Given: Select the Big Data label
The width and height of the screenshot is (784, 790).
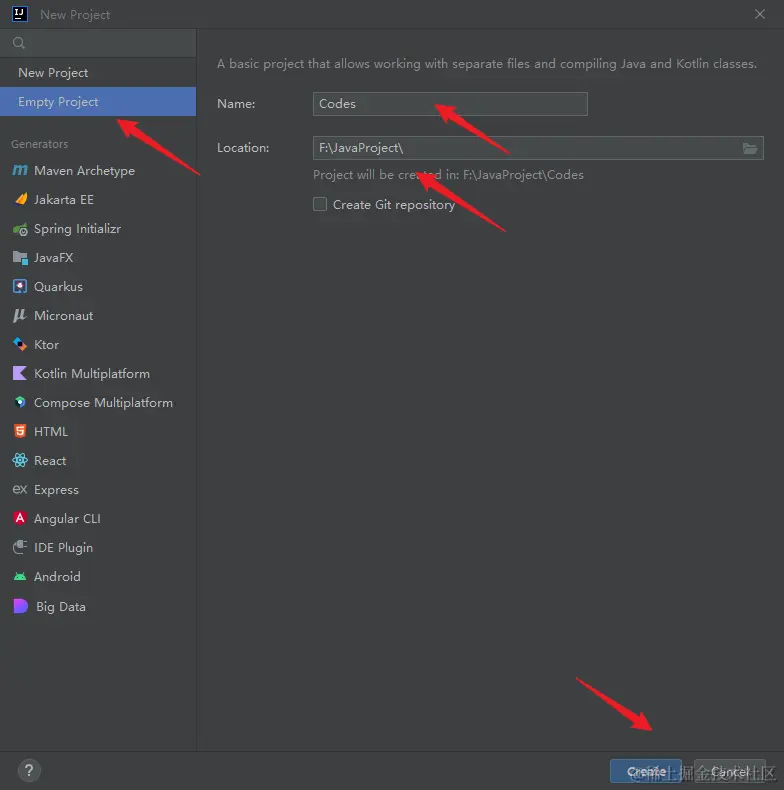Looking at the screenshot, I should 61,607.
